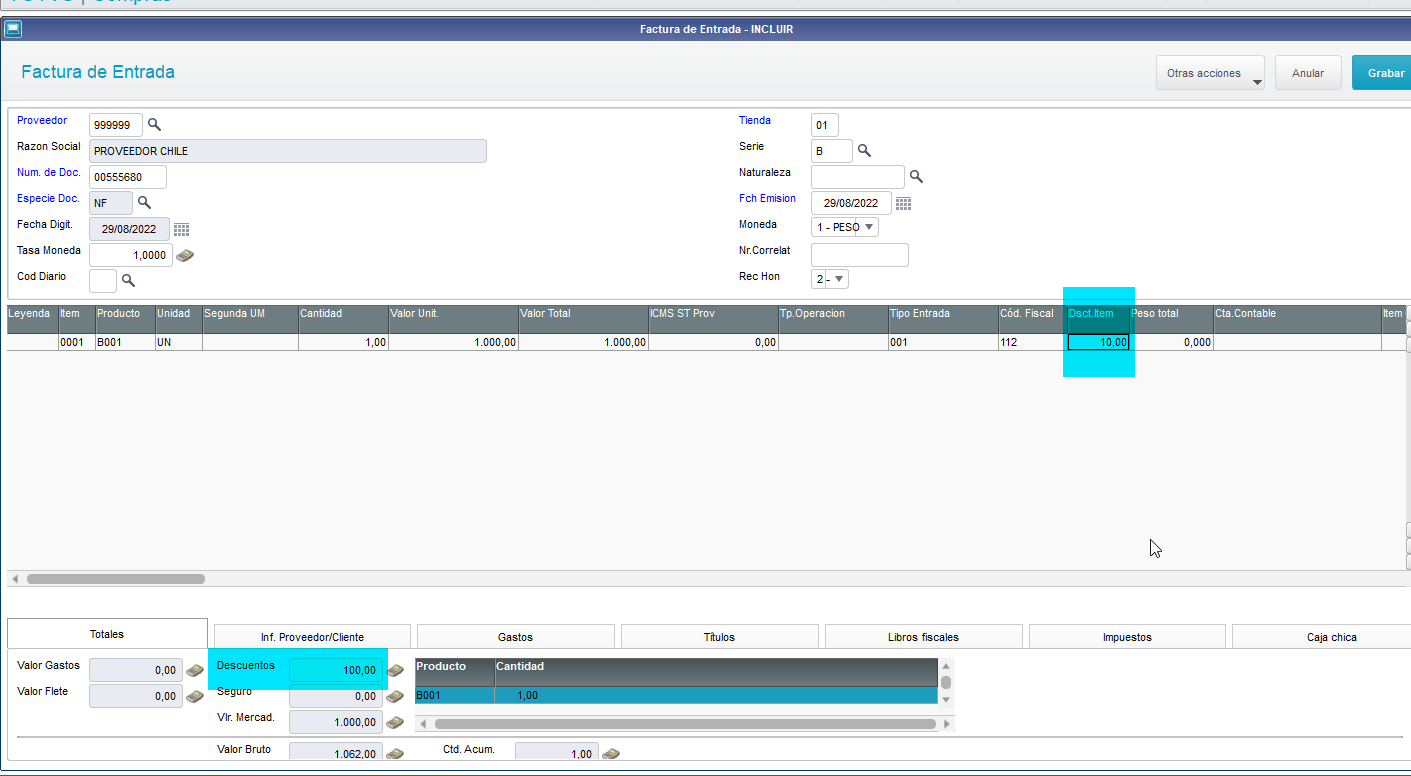Viewport: 1411px width, 776px height.
Task: Open money icon next to Valor Bruto
Action: pyautogui.click(x=395, y=754)
